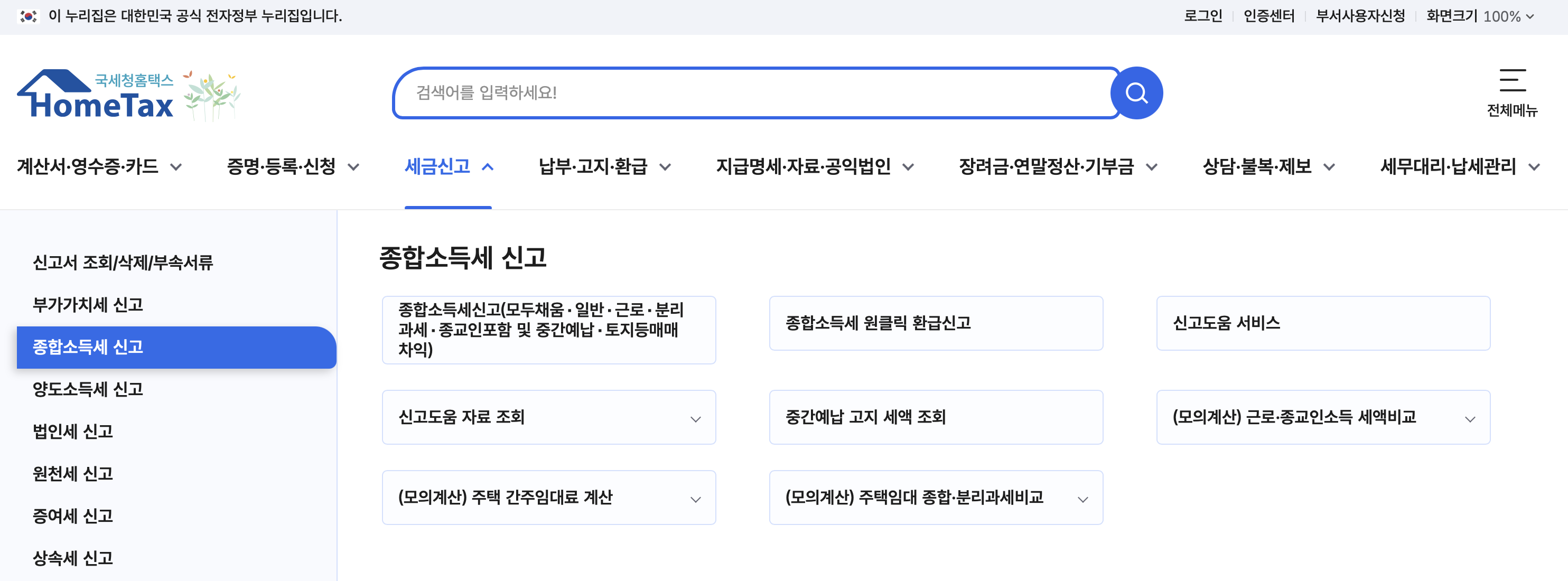Expand the 중간예납 고지 세액 조회 panel

point(935,417)
